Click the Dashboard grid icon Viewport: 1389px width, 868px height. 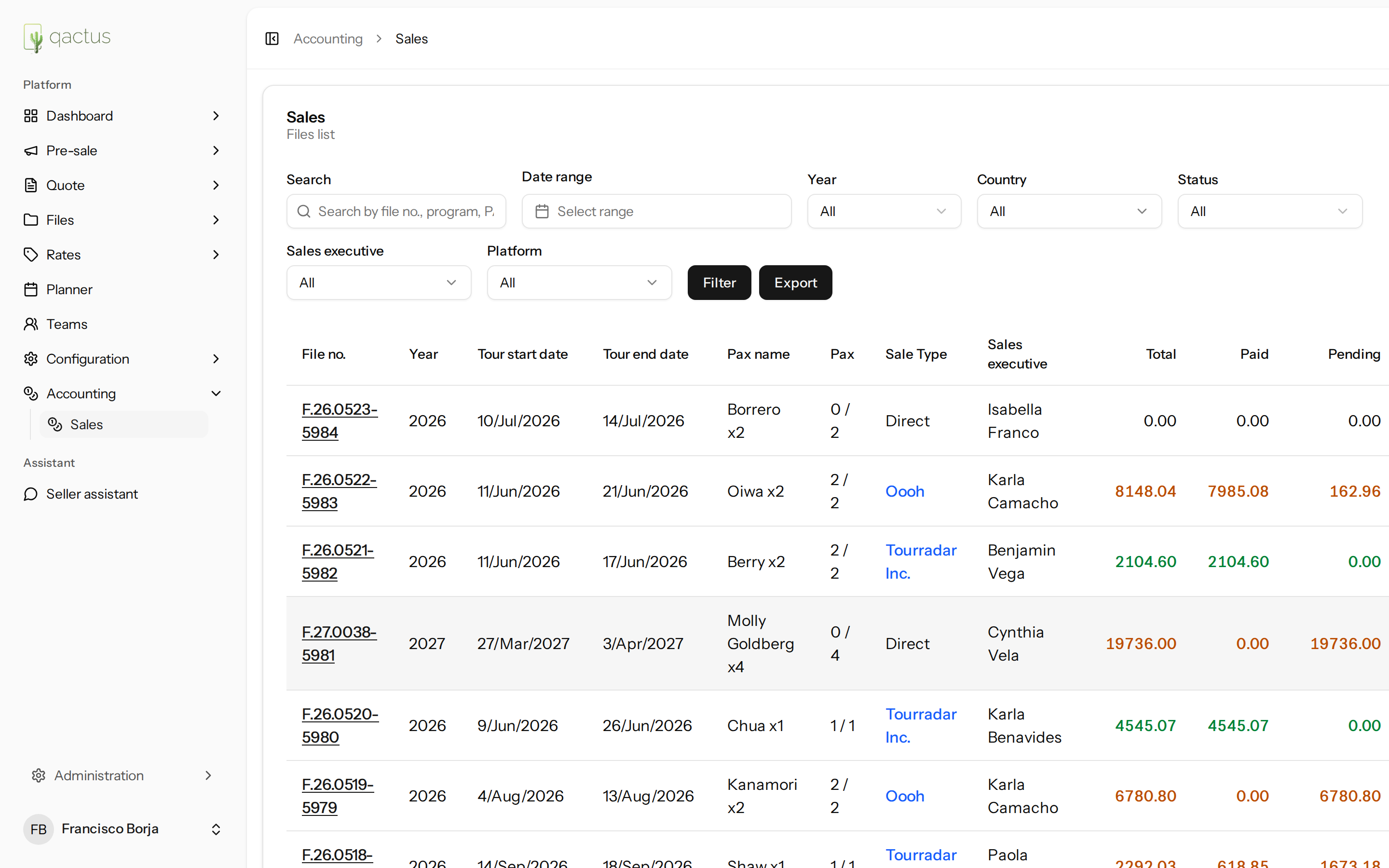31,116
